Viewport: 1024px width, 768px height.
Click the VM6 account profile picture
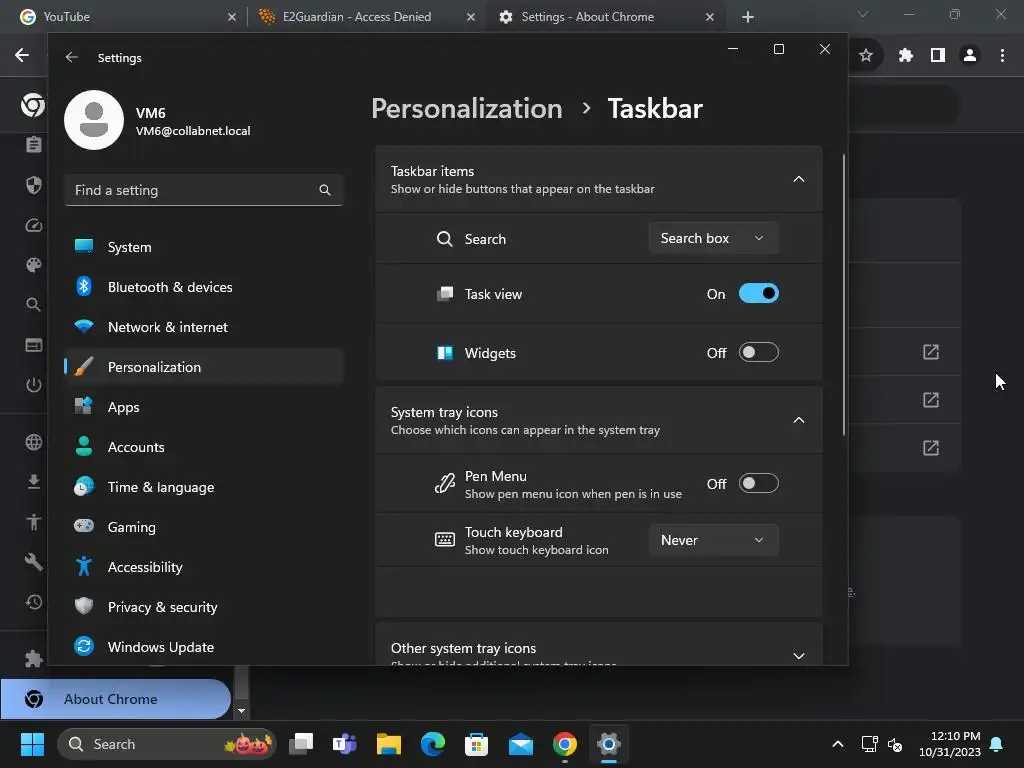[x=94, y=120]
